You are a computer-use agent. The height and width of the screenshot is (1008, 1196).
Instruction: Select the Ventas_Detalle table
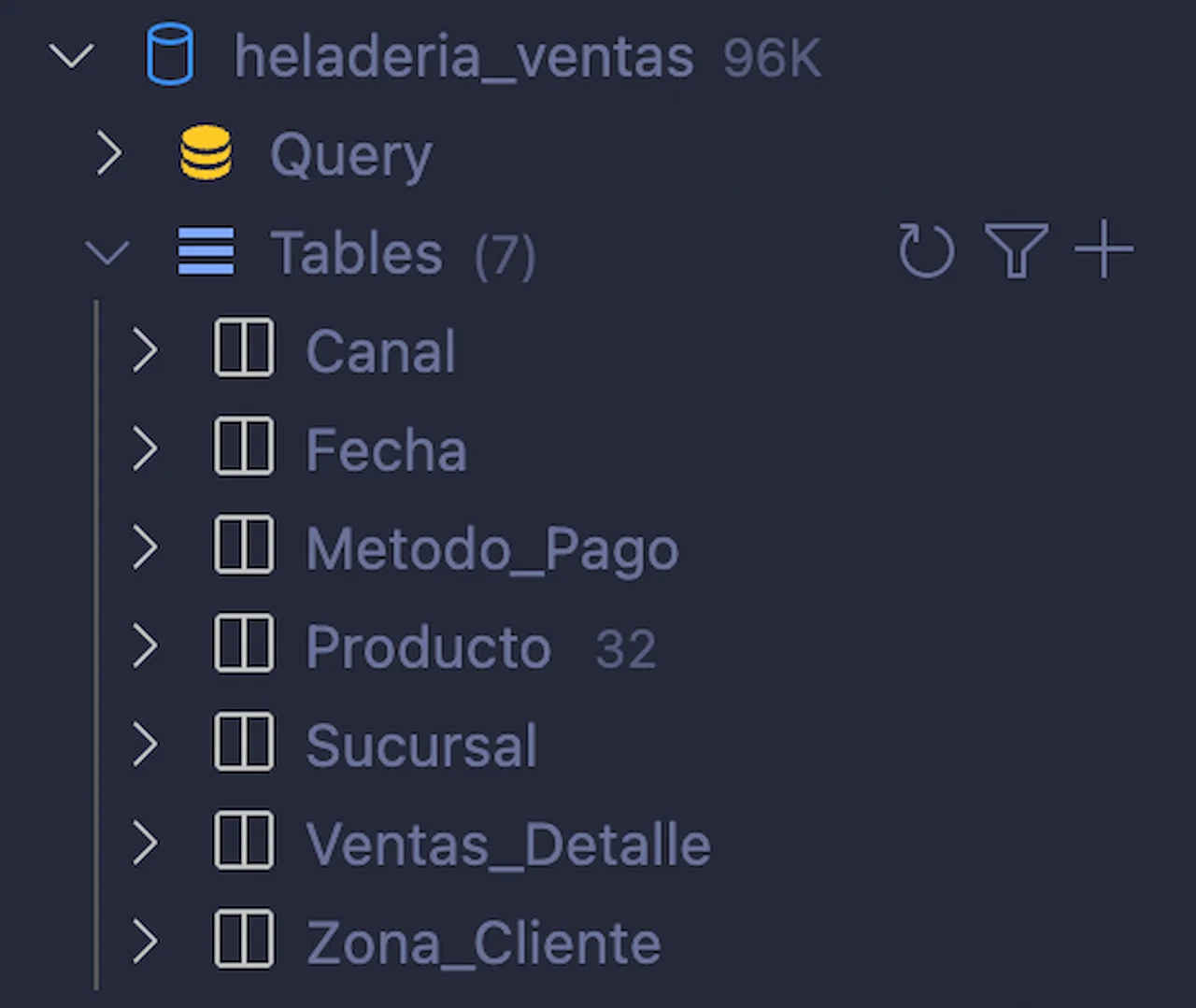[507, 842]
